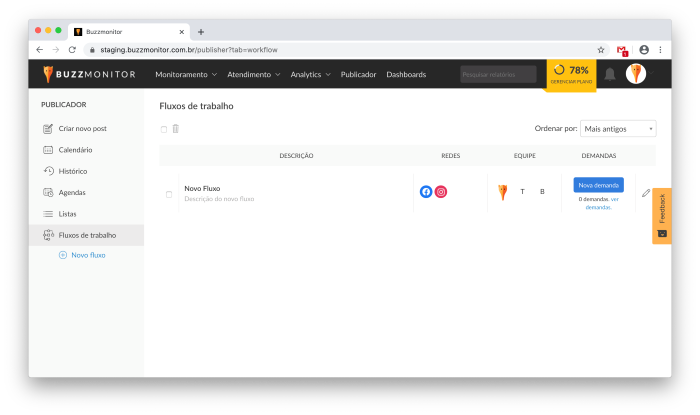This screenshot has height=415, width=700.
Task: Click the Facebook network icon
Action: tap(426, 192)
